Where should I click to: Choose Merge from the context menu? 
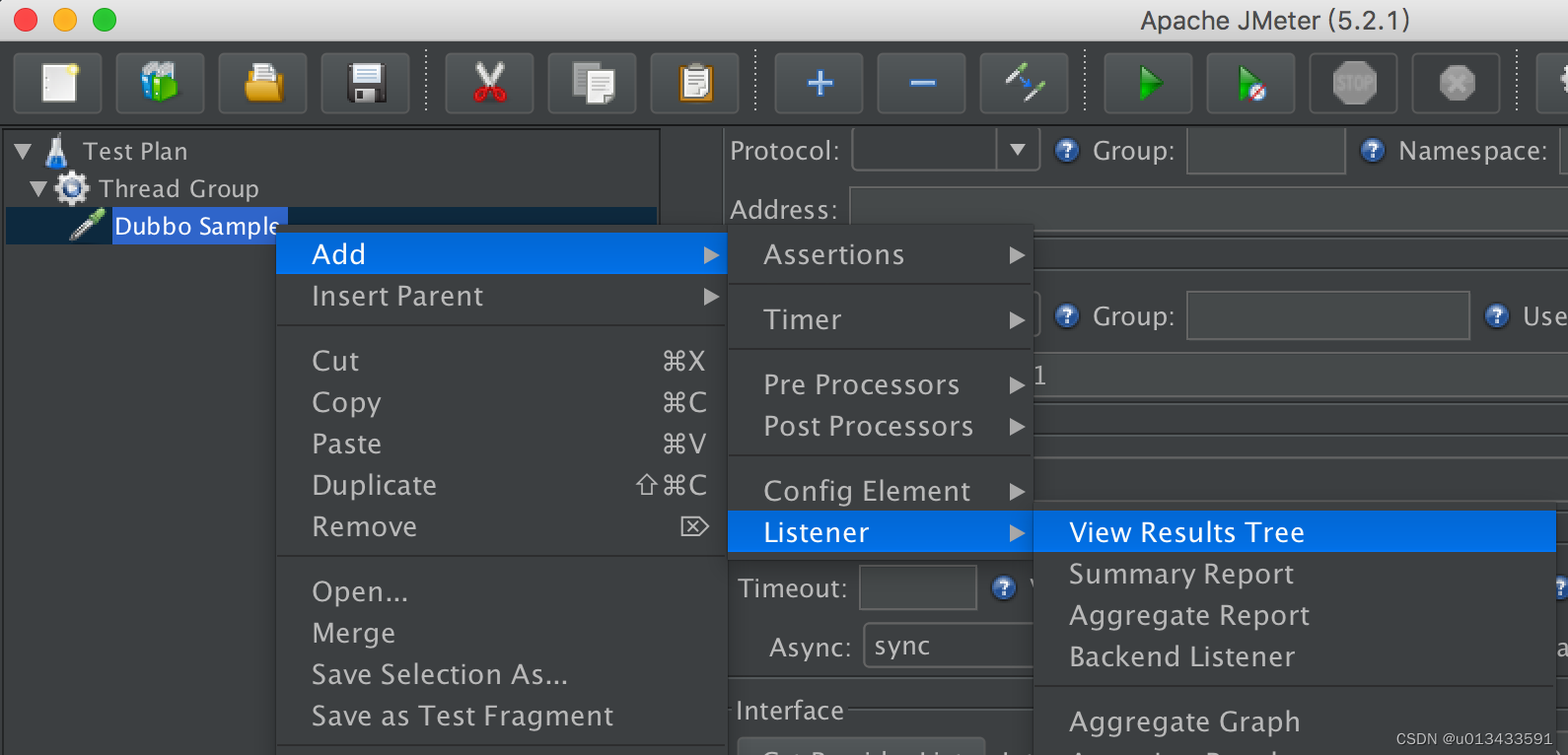[502, 634]
